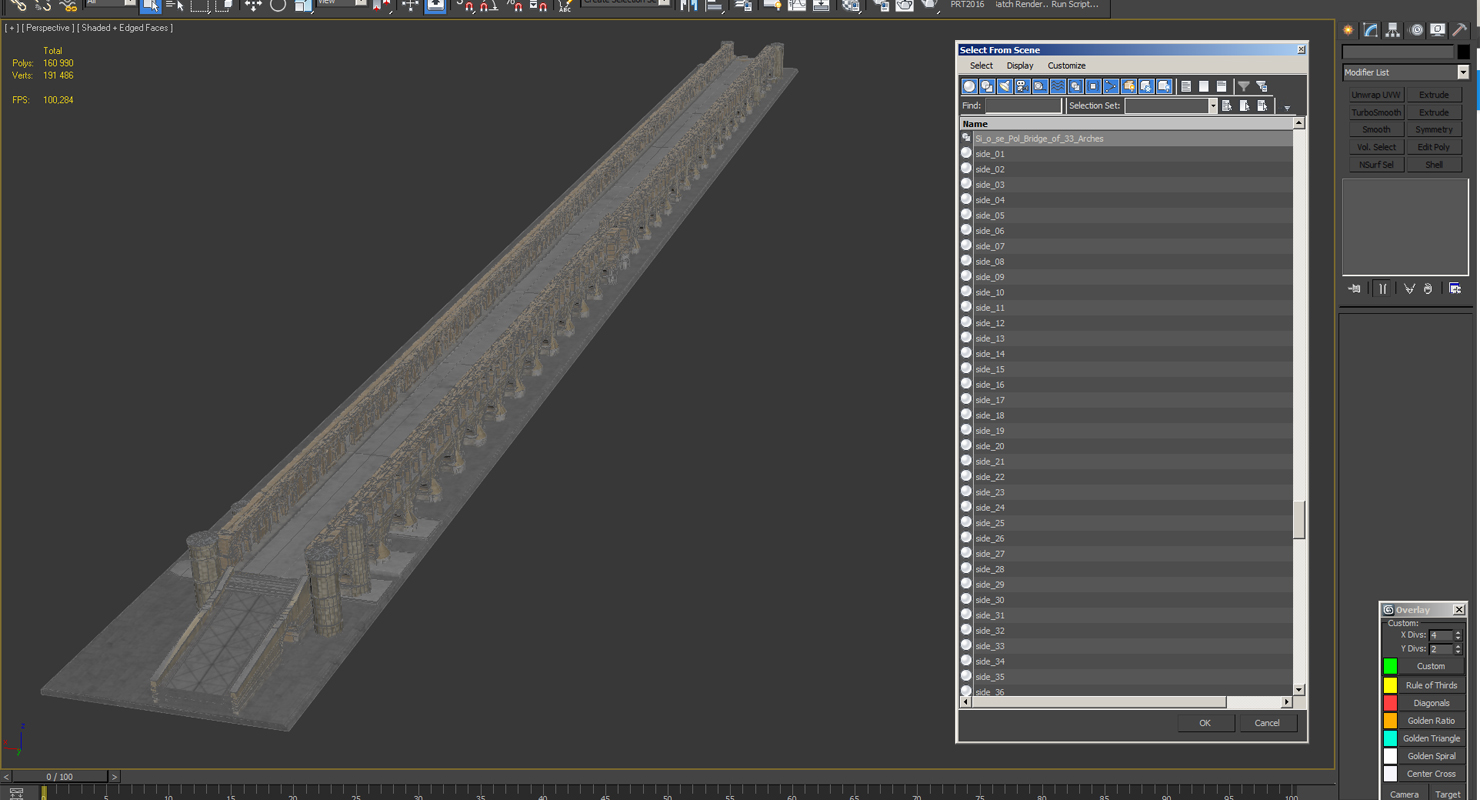
Task: Toggle Display Cameras filter icon
Action: click(x=1022, y=87)
